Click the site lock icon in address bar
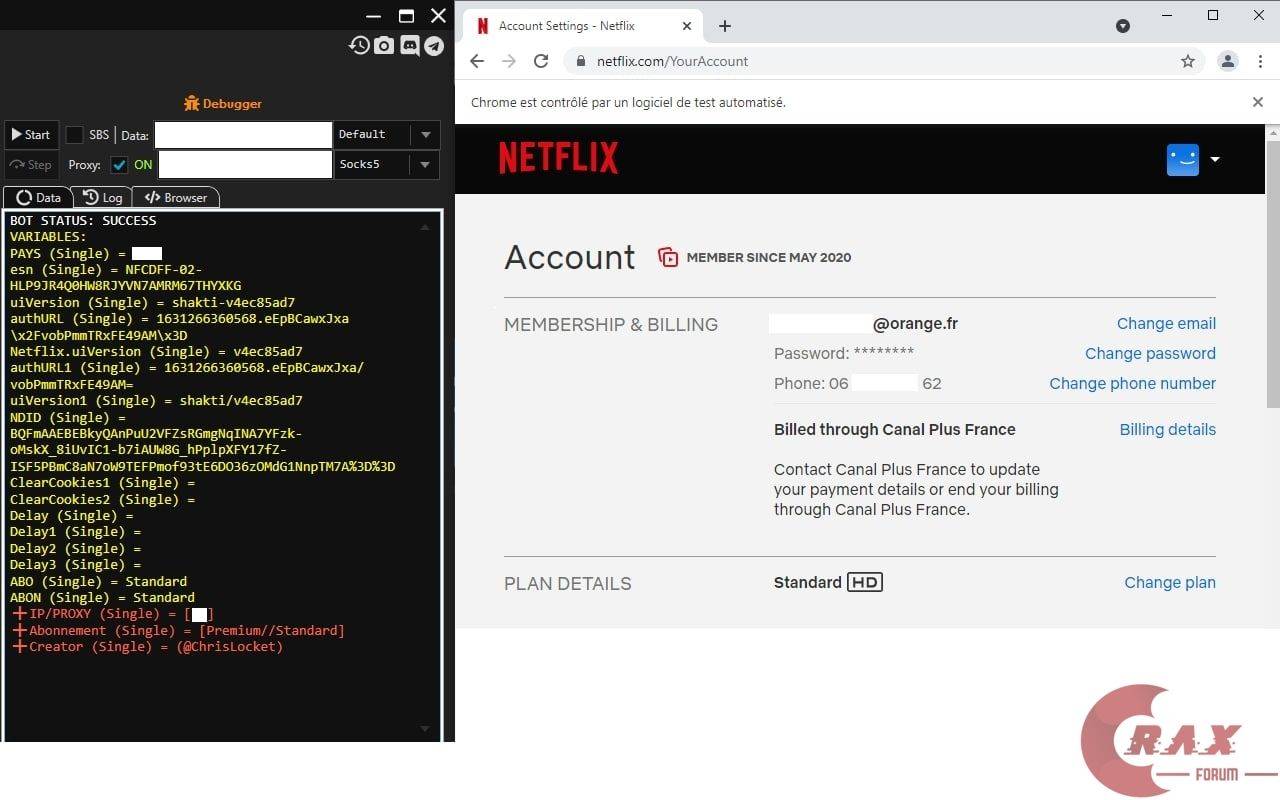 pyautogui.click(x=580, y=61)
